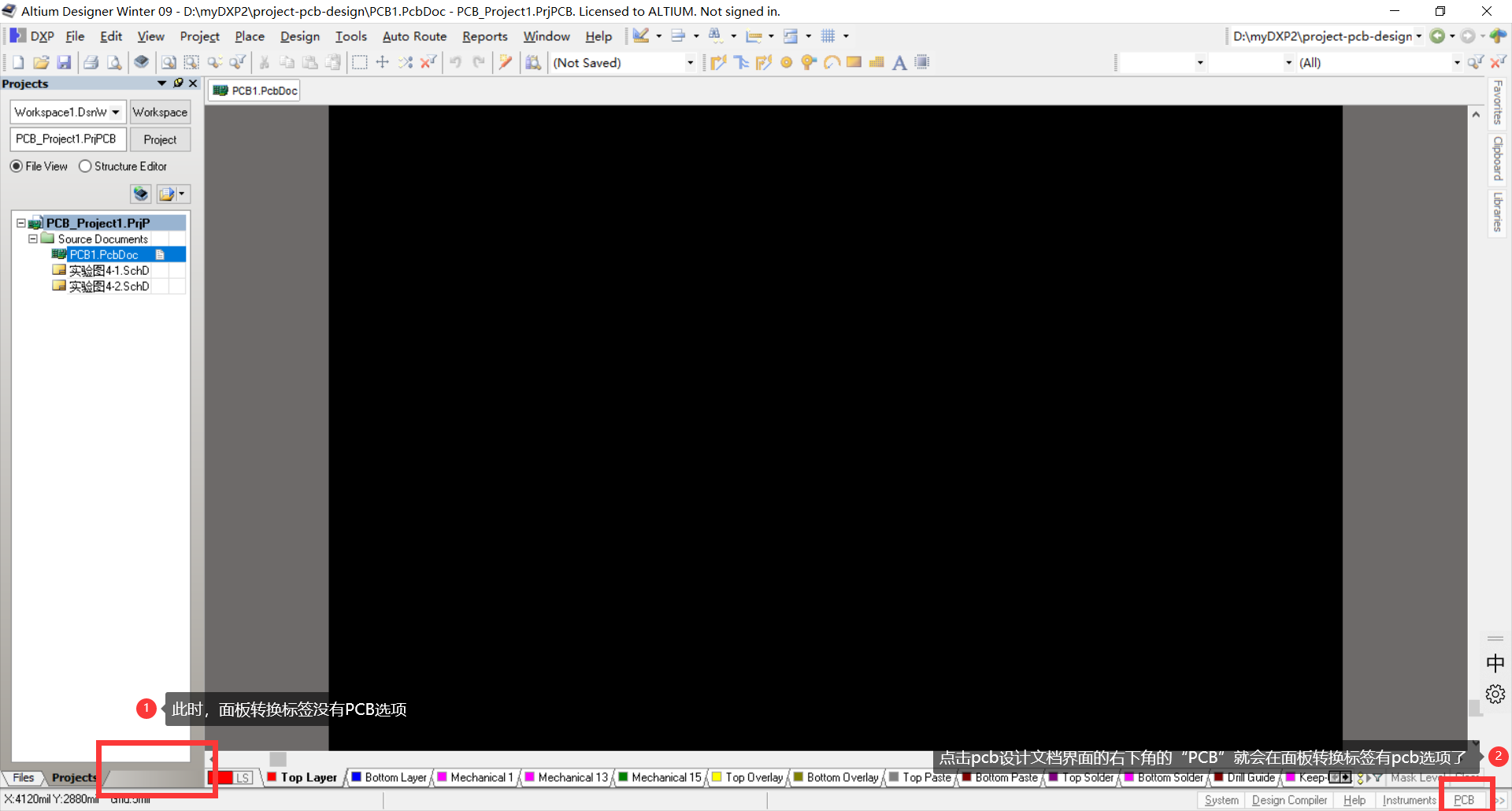The height and width of the screenshot is (811, 1512).
Task: Open the Favorites side panel tab
Action: (1498, 102)
